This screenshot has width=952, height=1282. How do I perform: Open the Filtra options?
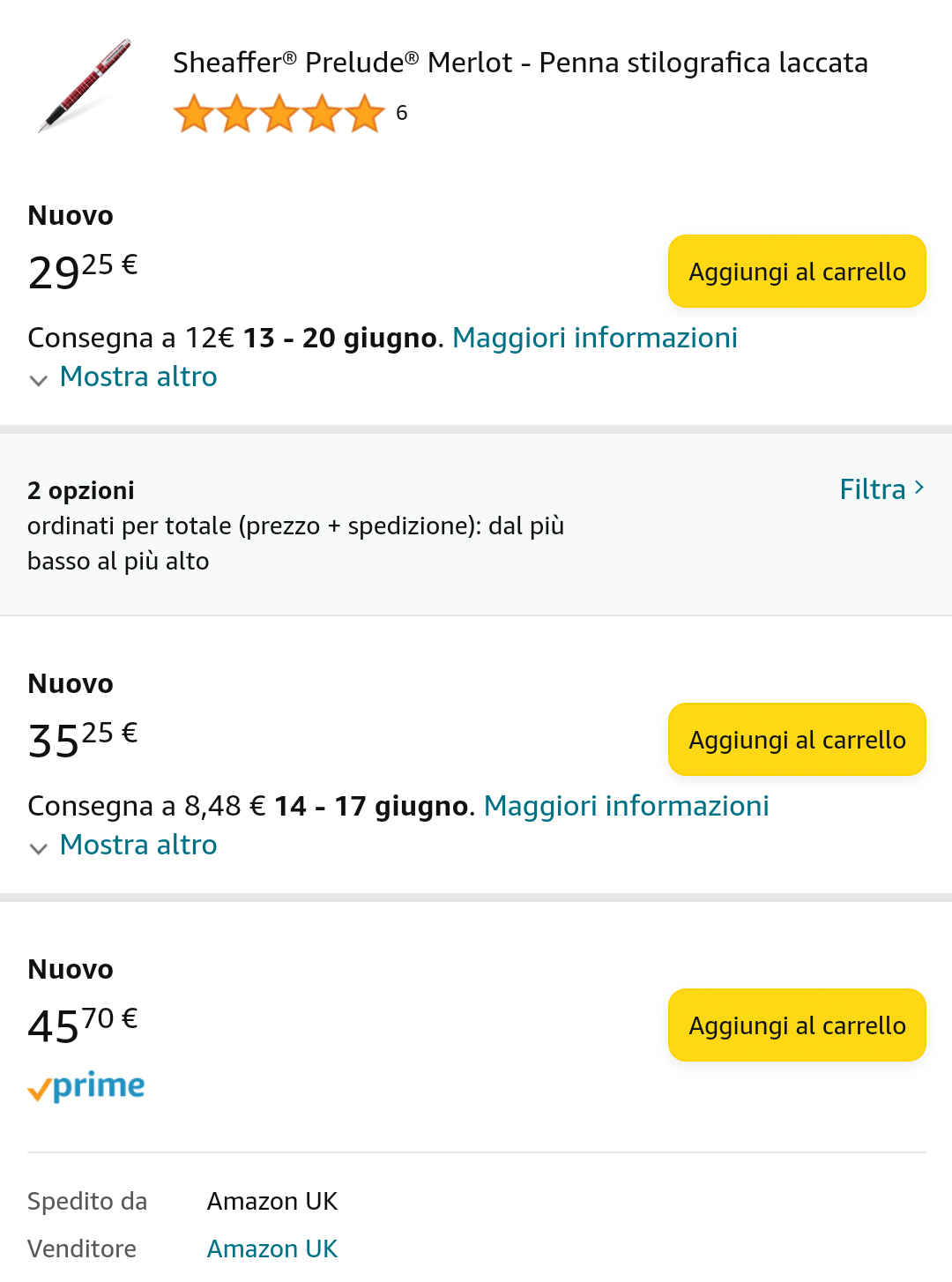tap(881, 489)
